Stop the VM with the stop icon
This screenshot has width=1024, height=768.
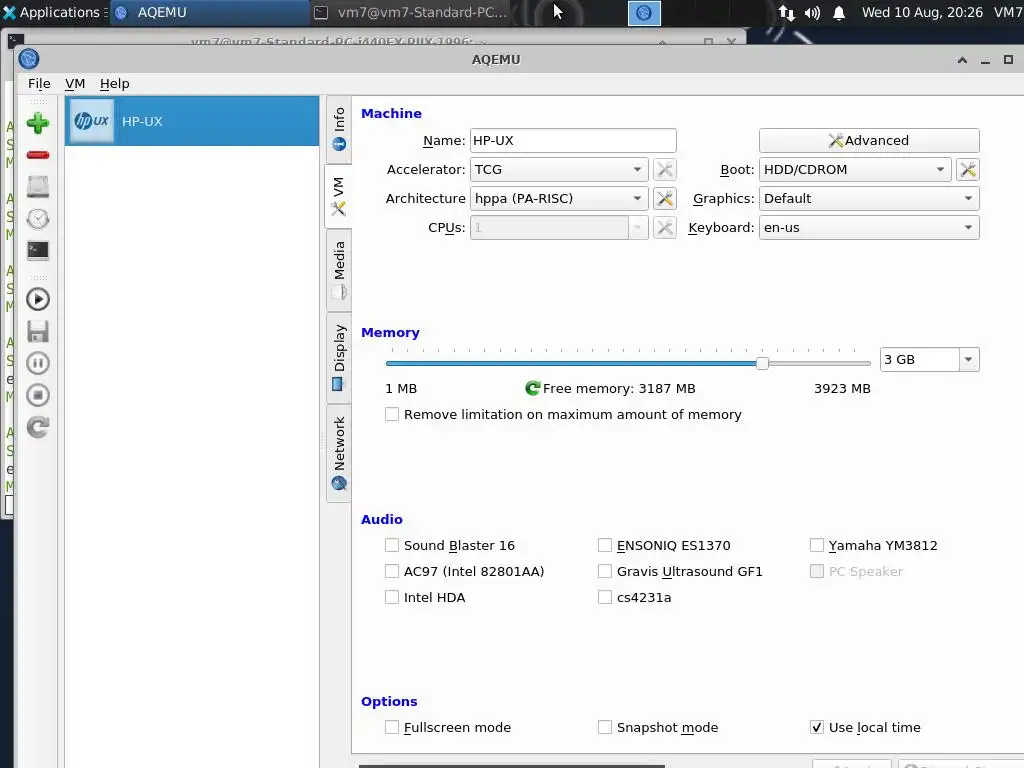38,395
